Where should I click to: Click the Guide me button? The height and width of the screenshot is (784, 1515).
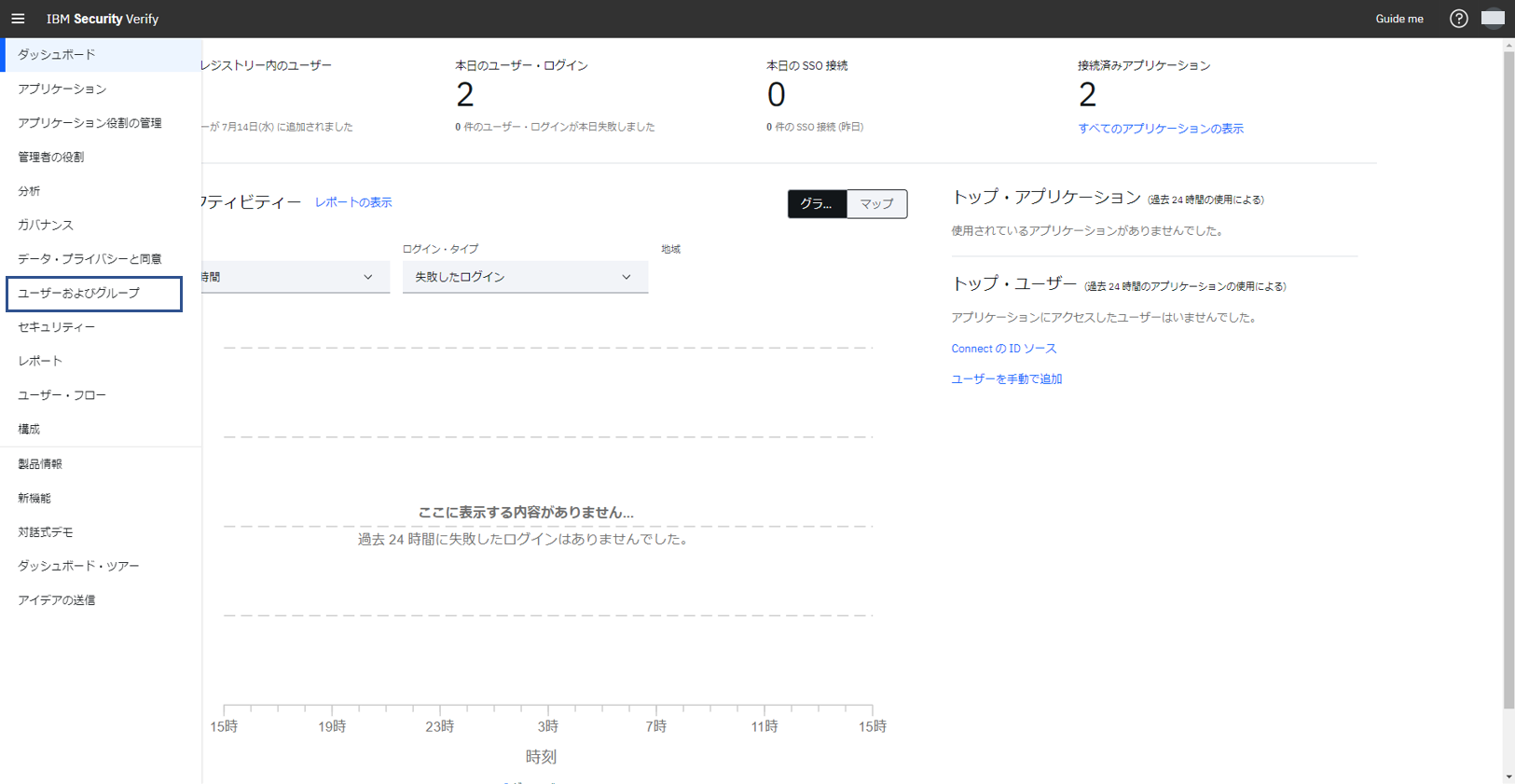click(x=1399, y=19)
